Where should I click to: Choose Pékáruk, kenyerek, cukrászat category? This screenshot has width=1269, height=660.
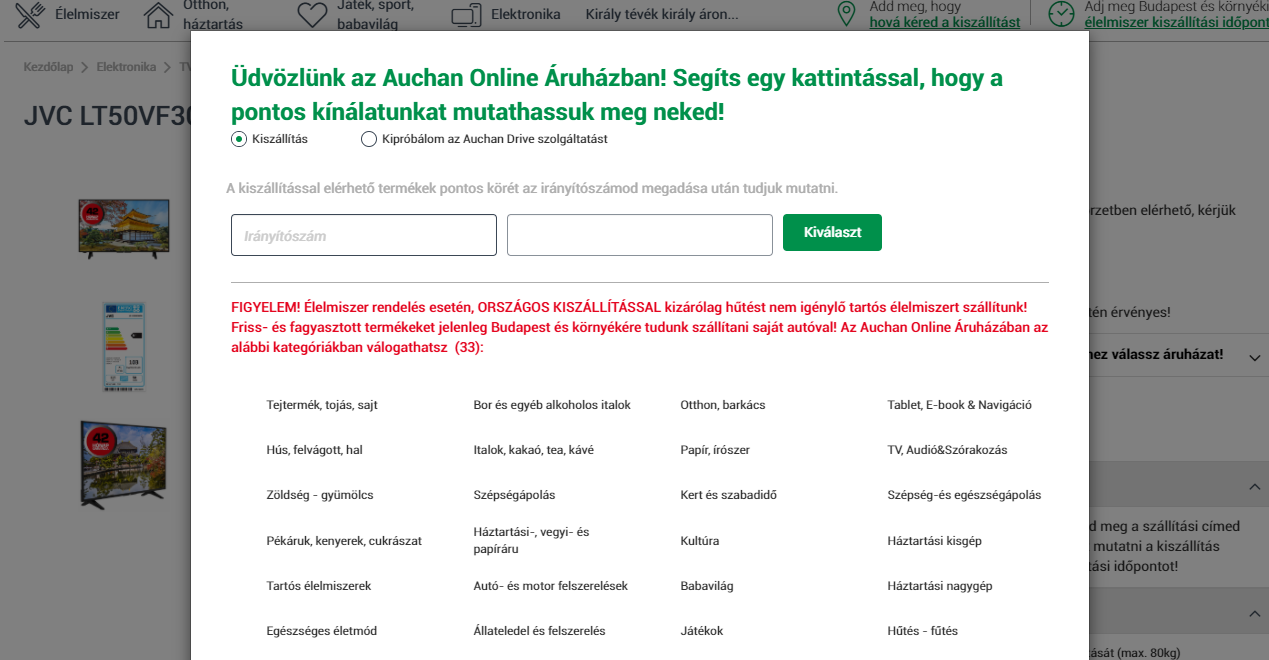pyautogui.click(x=344, y=541)
